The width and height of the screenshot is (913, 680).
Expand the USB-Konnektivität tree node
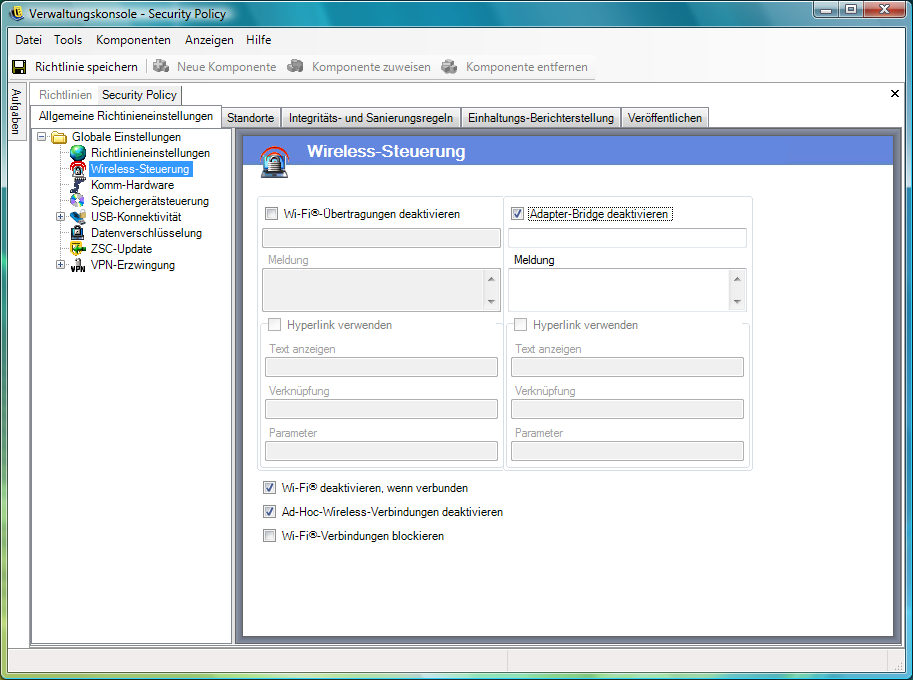(61, 217)
